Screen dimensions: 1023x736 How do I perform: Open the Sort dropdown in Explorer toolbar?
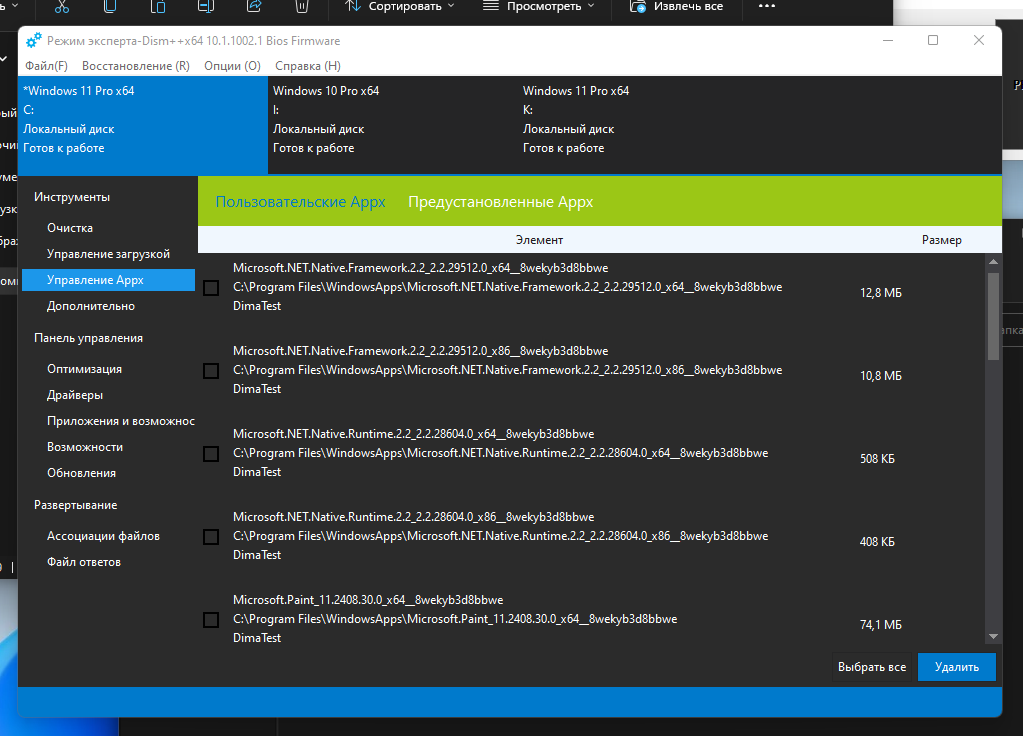400,7
